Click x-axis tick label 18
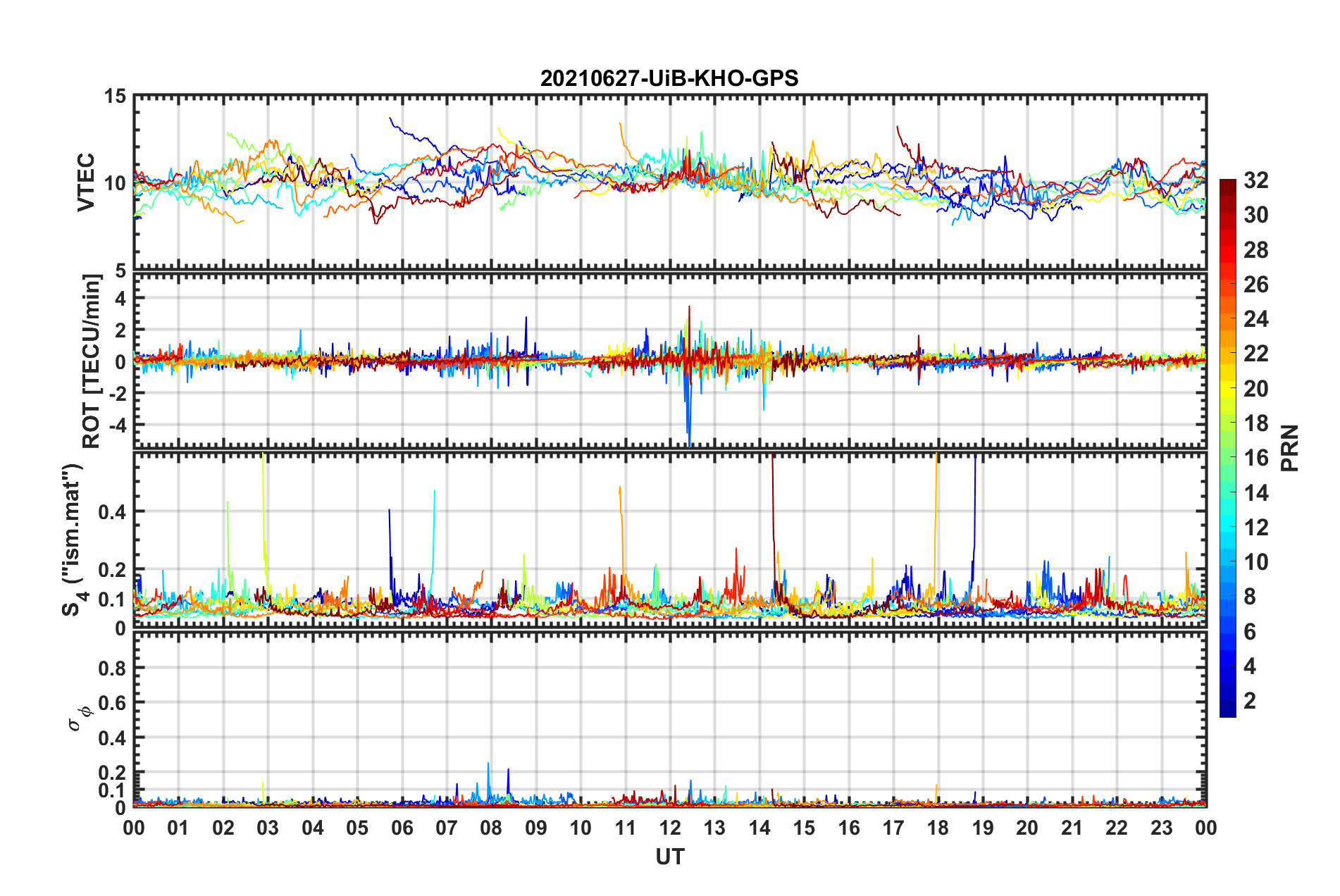Image resolution: width=1340 pixels, height=896 pixels. tap(938, 828)
